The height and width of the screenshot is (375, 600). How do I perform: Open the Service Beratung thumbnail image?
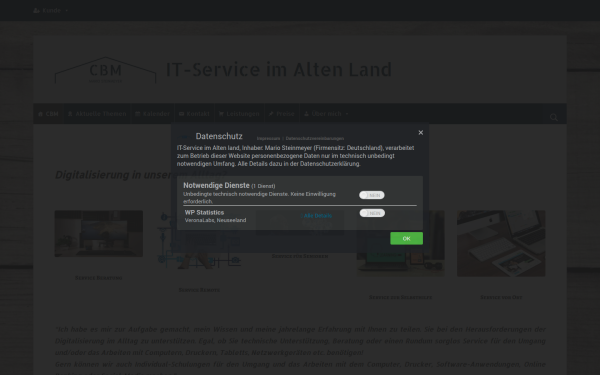(99, 233)
